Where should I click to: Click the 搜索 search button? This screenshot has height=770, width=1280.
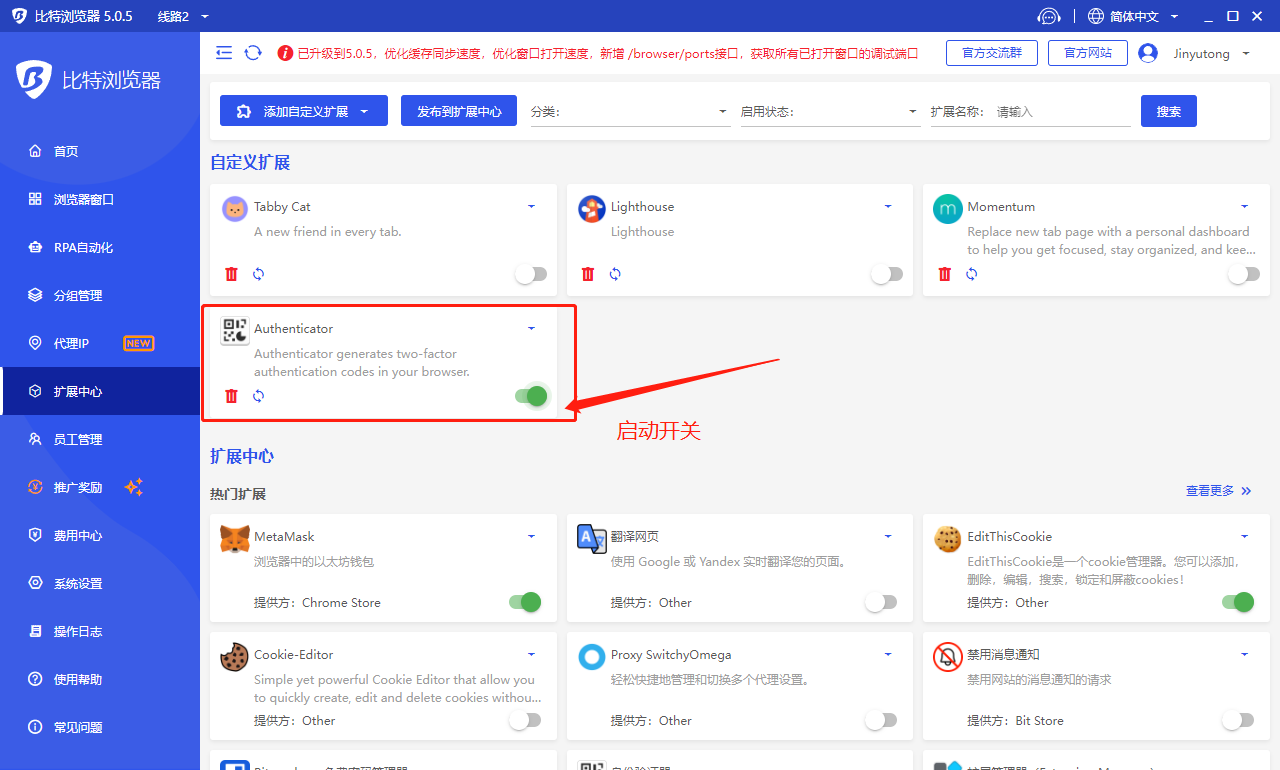(x=1169, y=111)
